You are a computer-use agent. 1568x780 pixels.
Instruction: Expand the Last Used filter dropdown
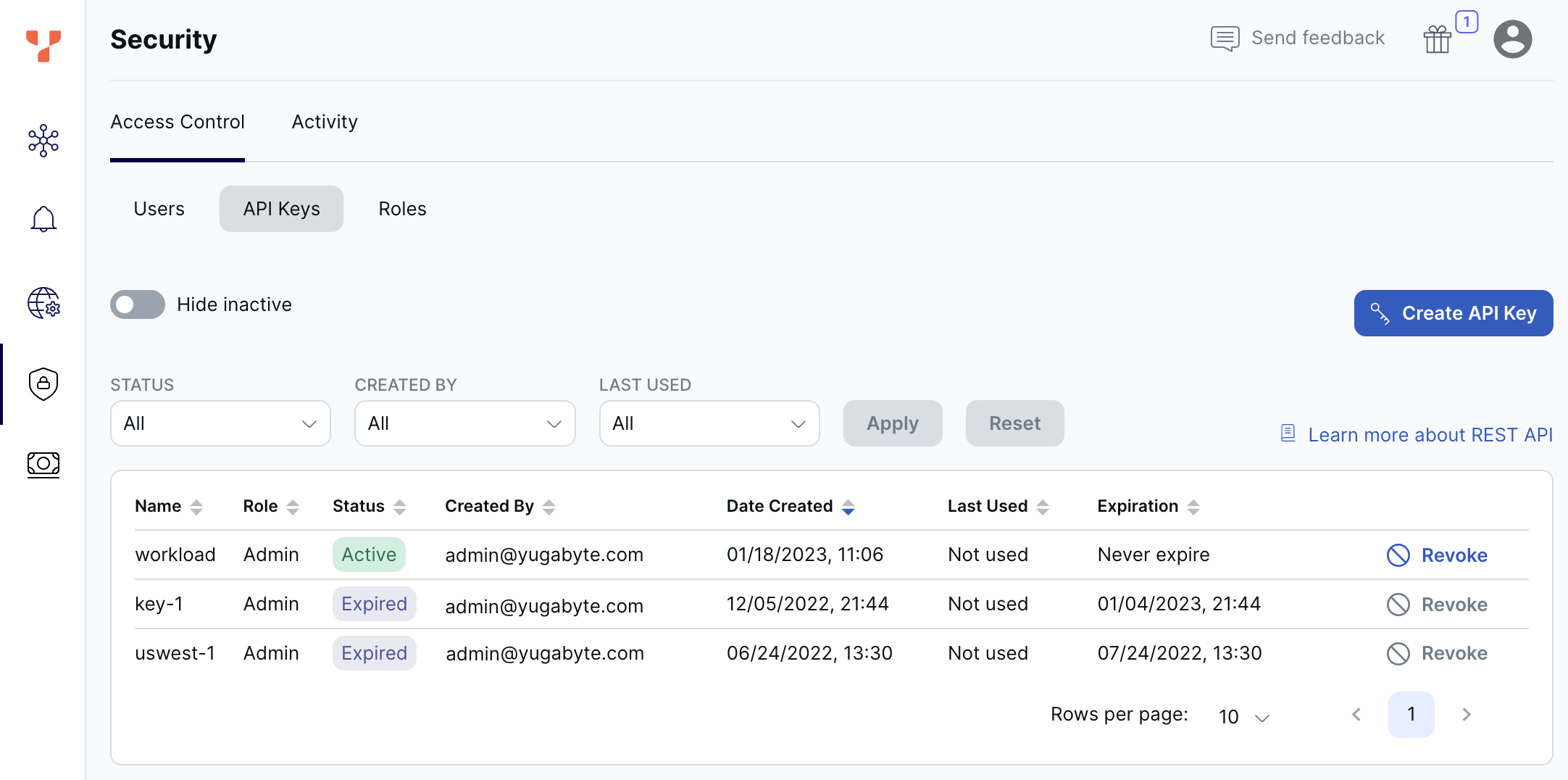point(709,423)
